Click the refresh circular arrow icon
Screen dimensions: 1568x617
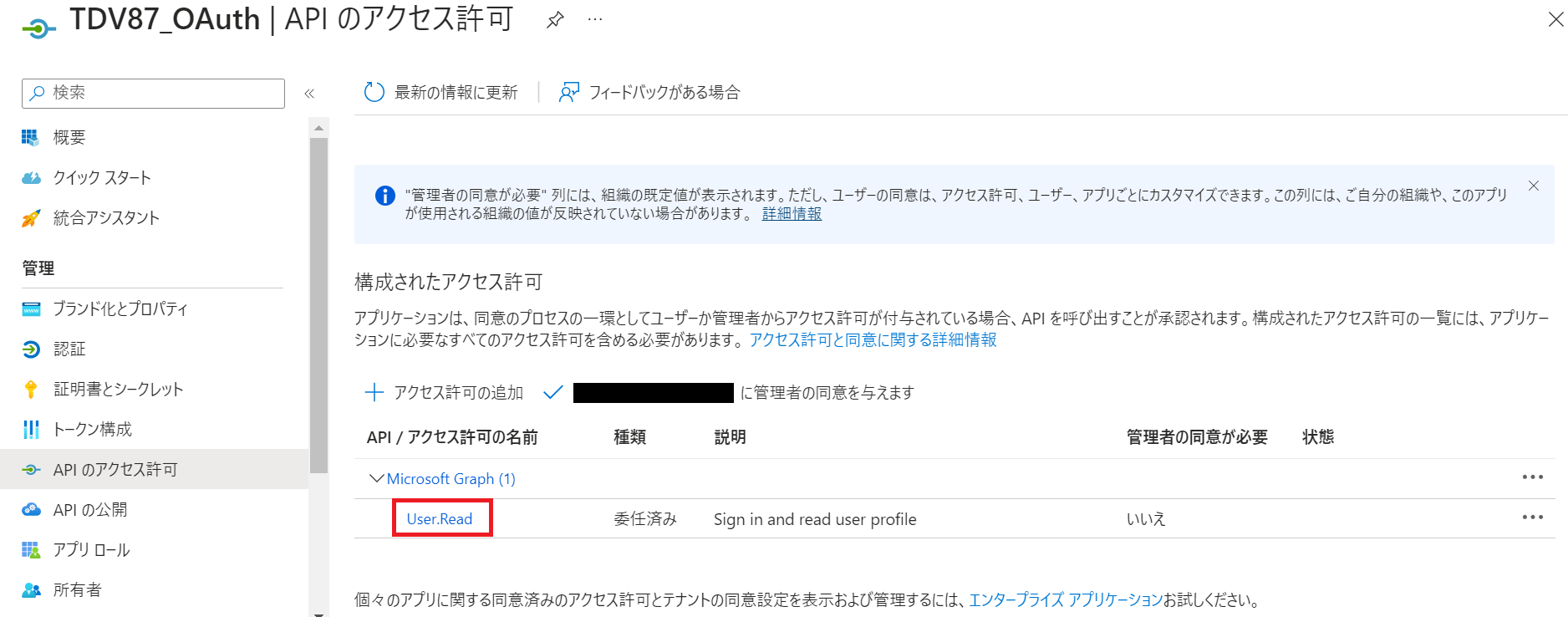(x=374, y=93)
